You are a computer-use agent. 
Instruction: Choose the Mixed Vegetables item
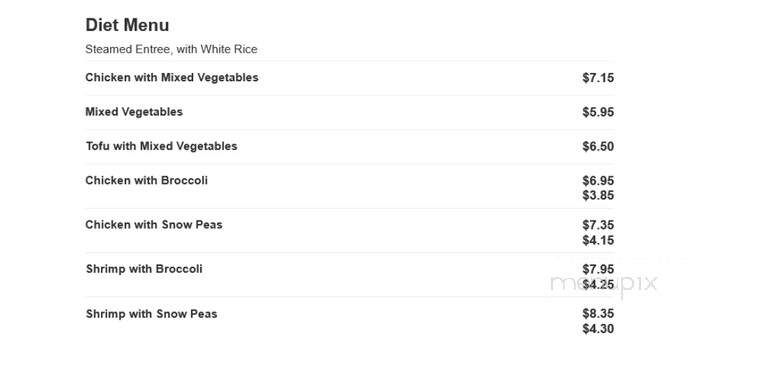click(x=134, y=112)
